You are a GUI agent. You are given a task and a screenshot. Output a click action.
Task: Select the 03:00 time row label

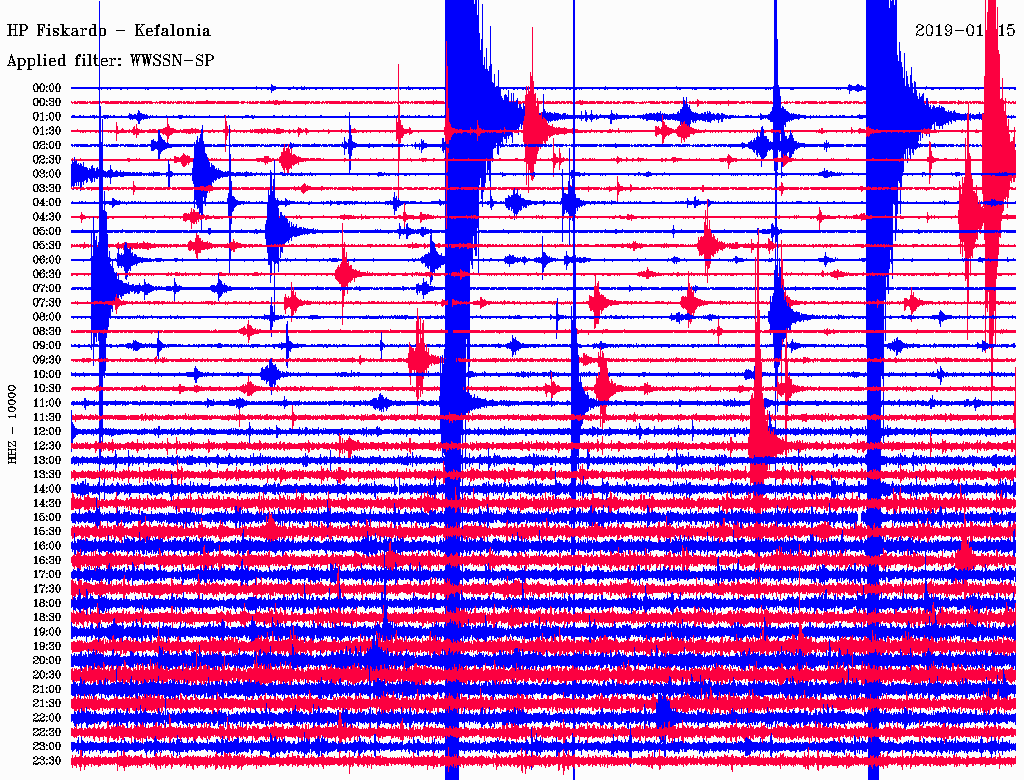pos(47,174)
